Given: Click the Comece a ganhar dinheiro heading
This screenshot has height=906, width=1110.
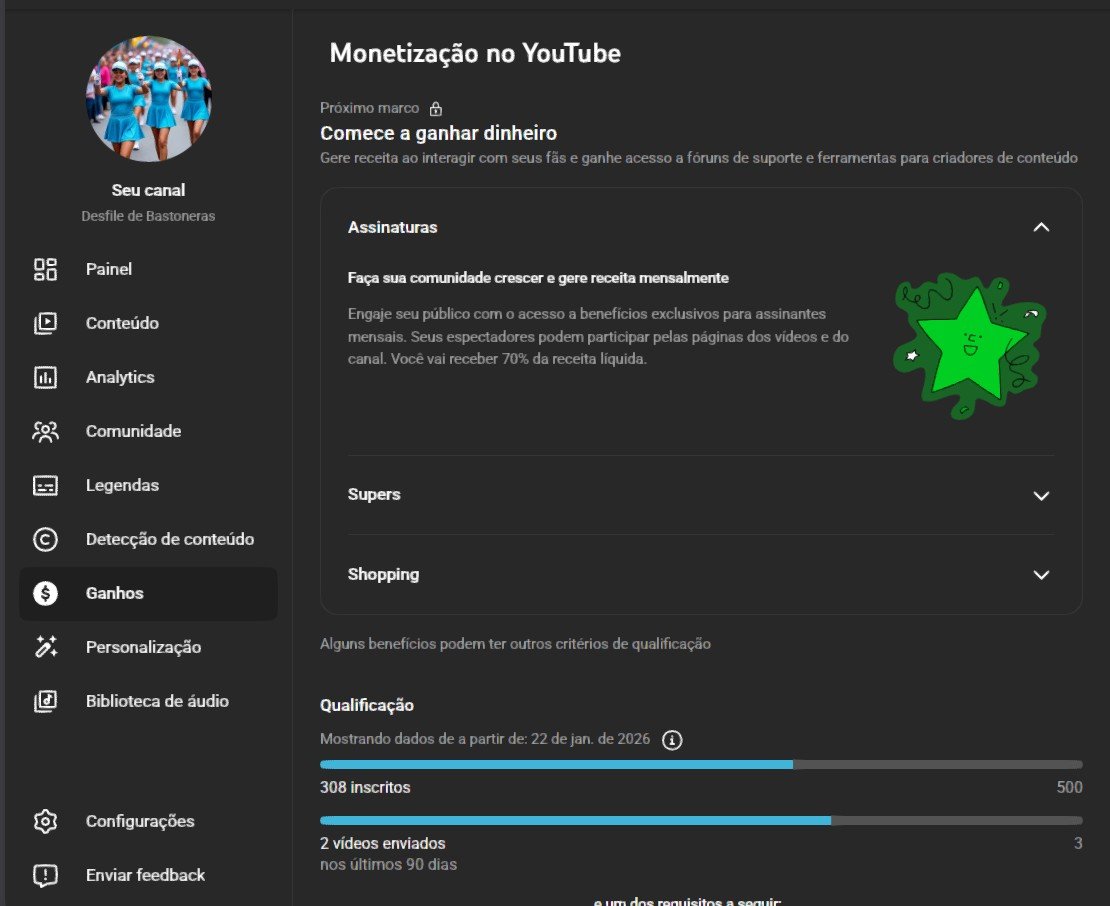Looking at the screenshot, I should [x=438, y=133].
